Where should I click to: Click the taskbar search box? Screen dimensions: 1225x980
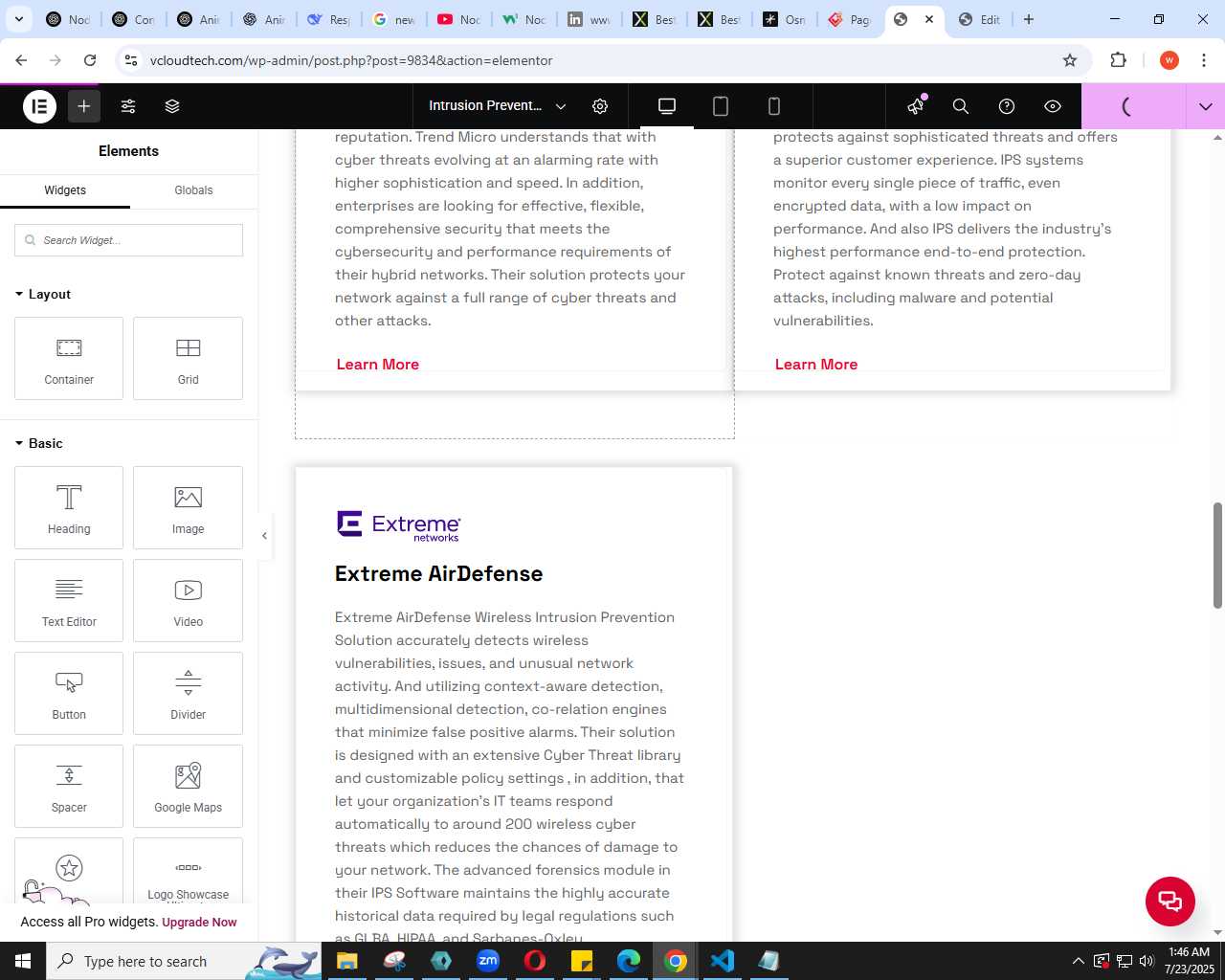[x=184, y=961]
